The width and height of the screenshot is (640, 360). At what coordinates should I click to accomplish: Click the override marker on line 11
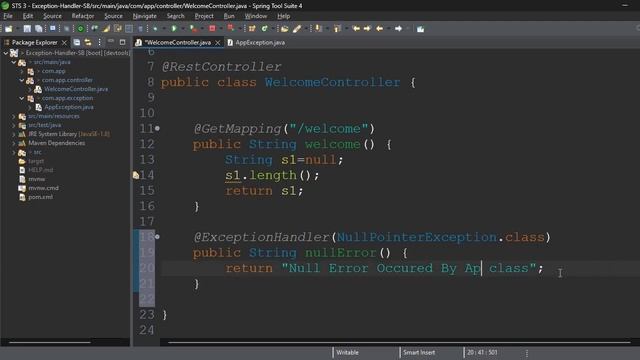click(x=158, y=129)
